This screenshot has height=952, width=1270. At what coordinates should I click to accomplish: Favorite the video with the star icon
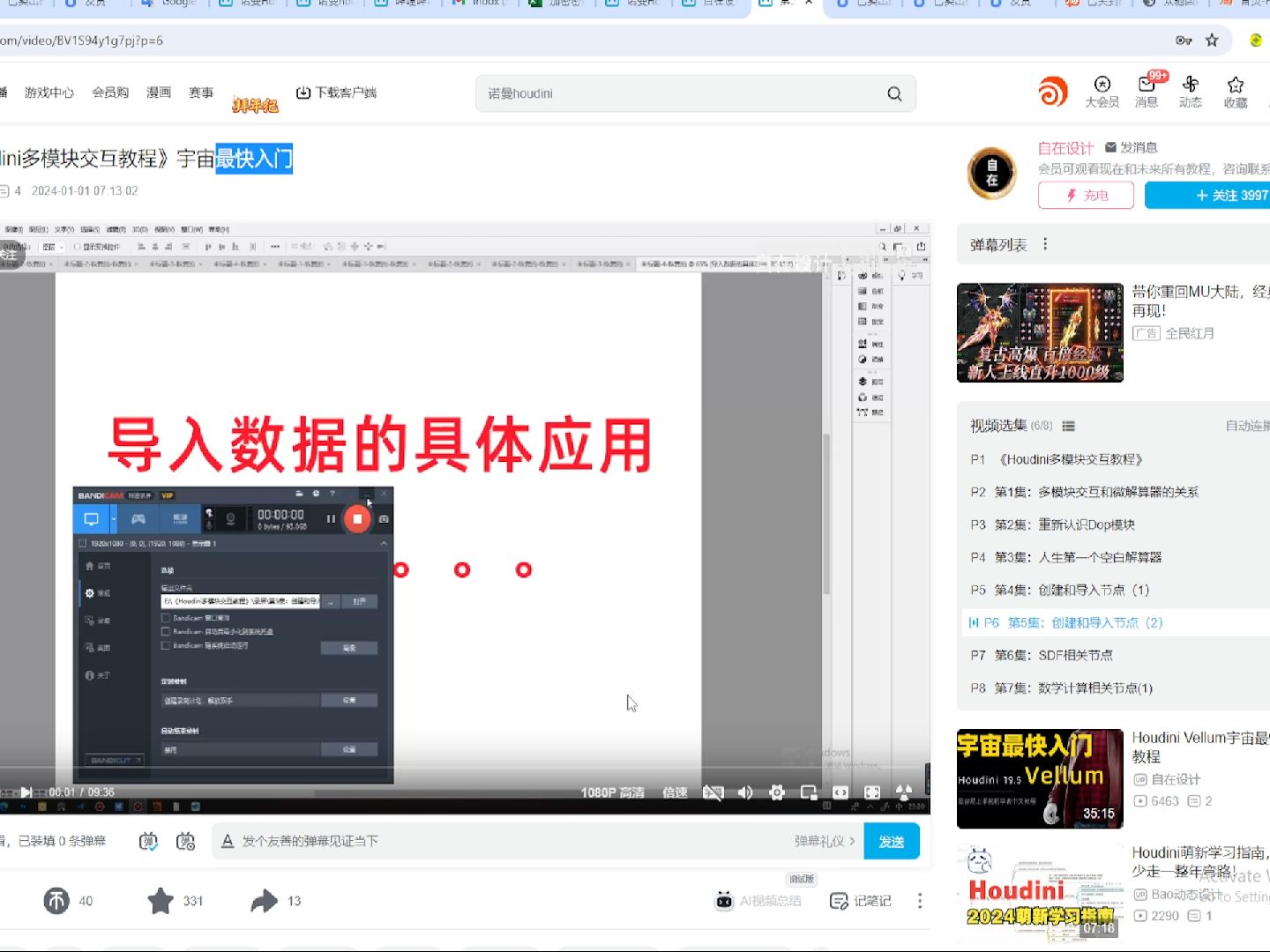click(161, 900)
